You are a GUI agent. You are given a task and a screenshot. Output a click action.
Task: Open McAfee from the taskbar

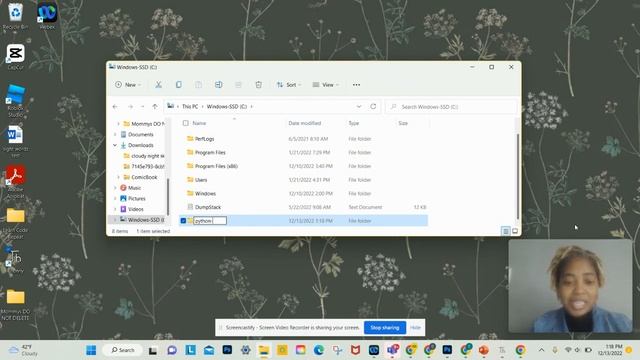tap(356, 350)
